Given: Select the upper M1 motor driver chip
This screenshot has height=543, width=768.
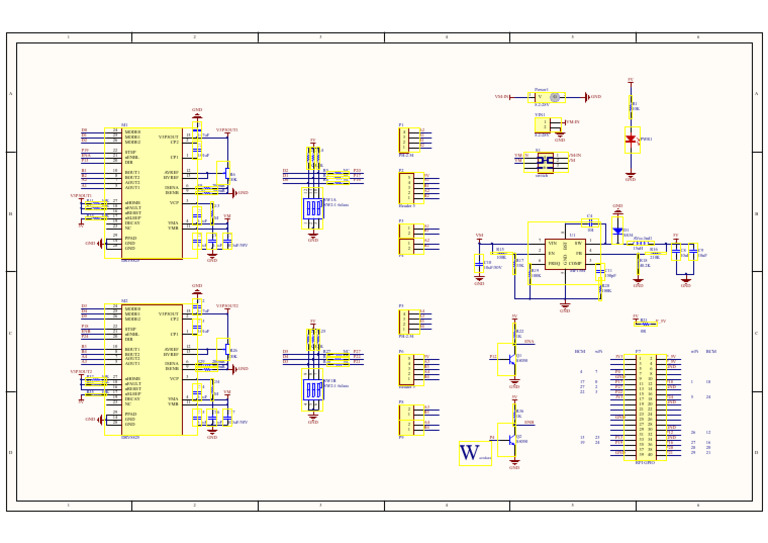Looking at the screenshot, I should click(x=152, y=193).
